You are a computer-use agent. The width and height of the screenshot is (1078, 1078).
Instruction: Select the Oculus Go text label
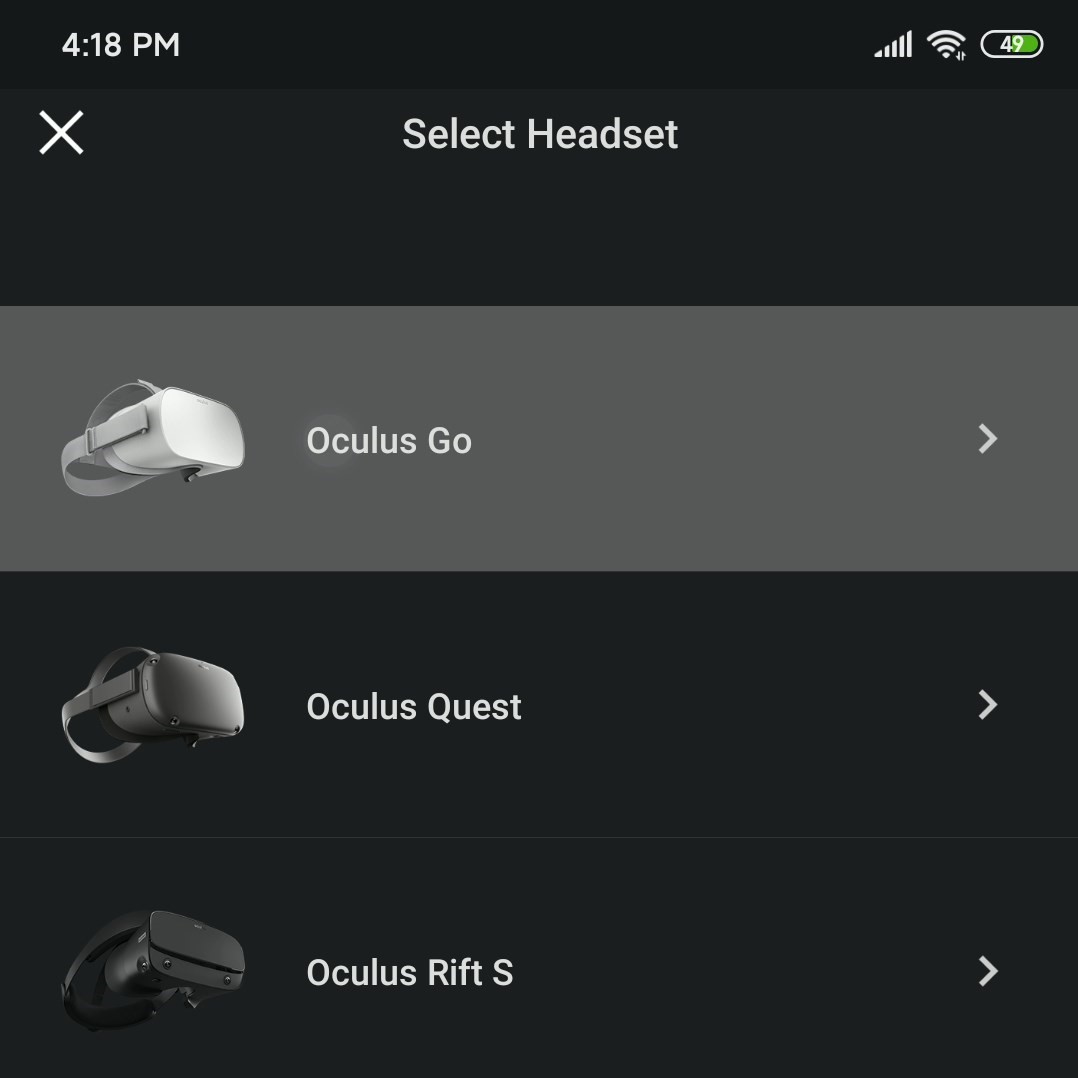pos(389,441)
